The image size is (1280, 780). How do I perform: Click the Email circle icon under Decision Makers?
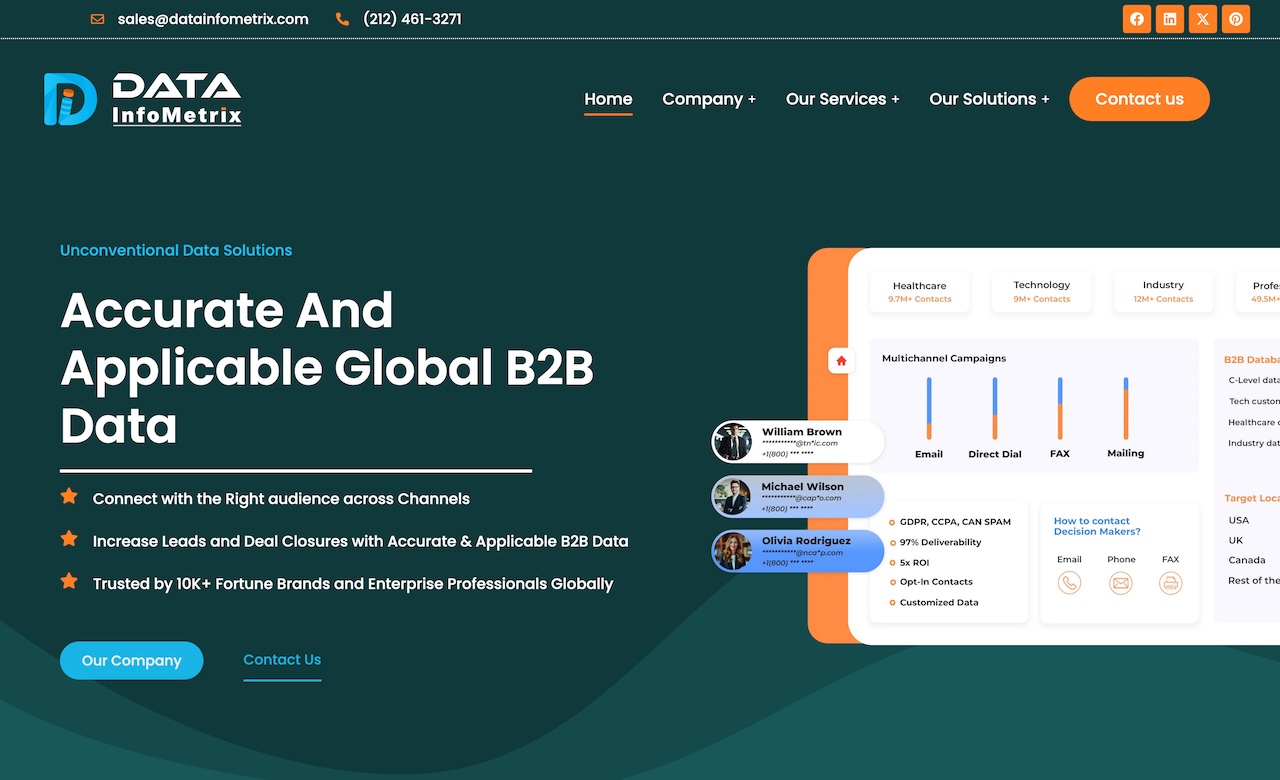tap(1069, 583)
